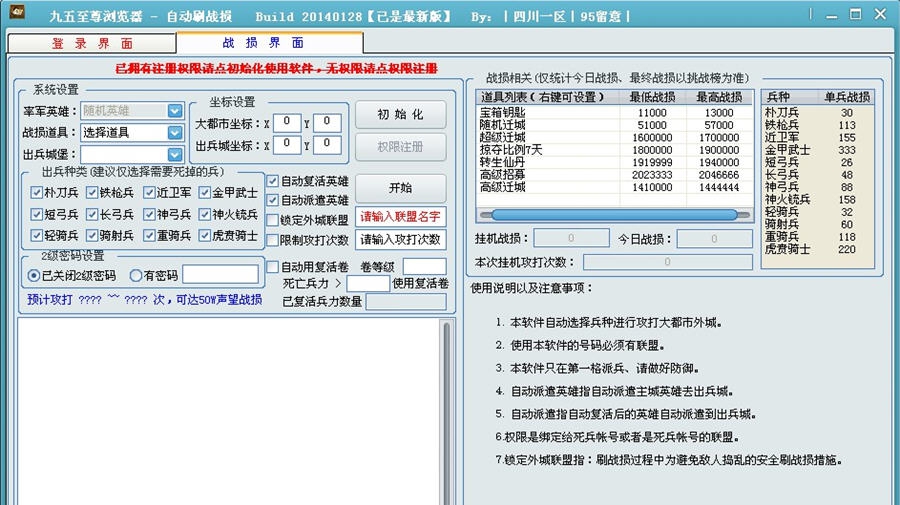Uncheck the 骑射兵 checkbox

click(92, 236)
